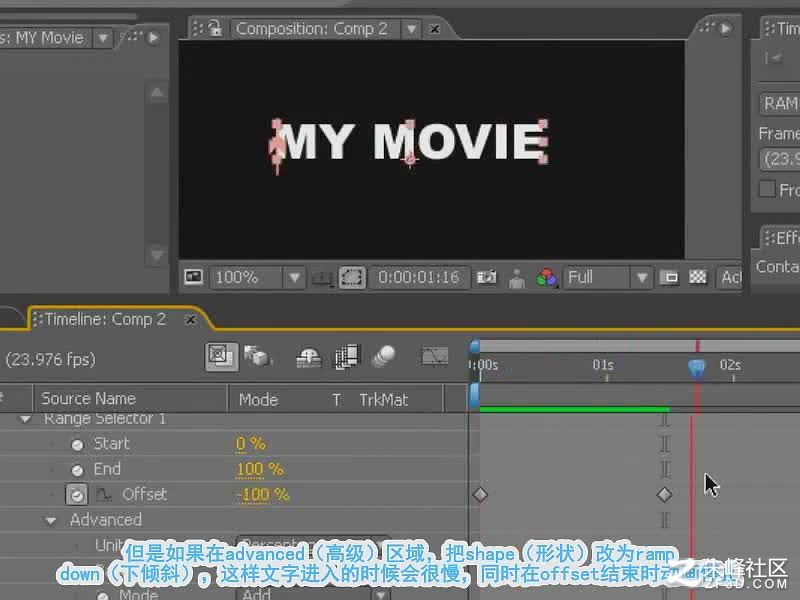This screenshot has height=600, width=800.
Task: Enable Motion Blur ball icon
Action: click(x=384, y=356)
